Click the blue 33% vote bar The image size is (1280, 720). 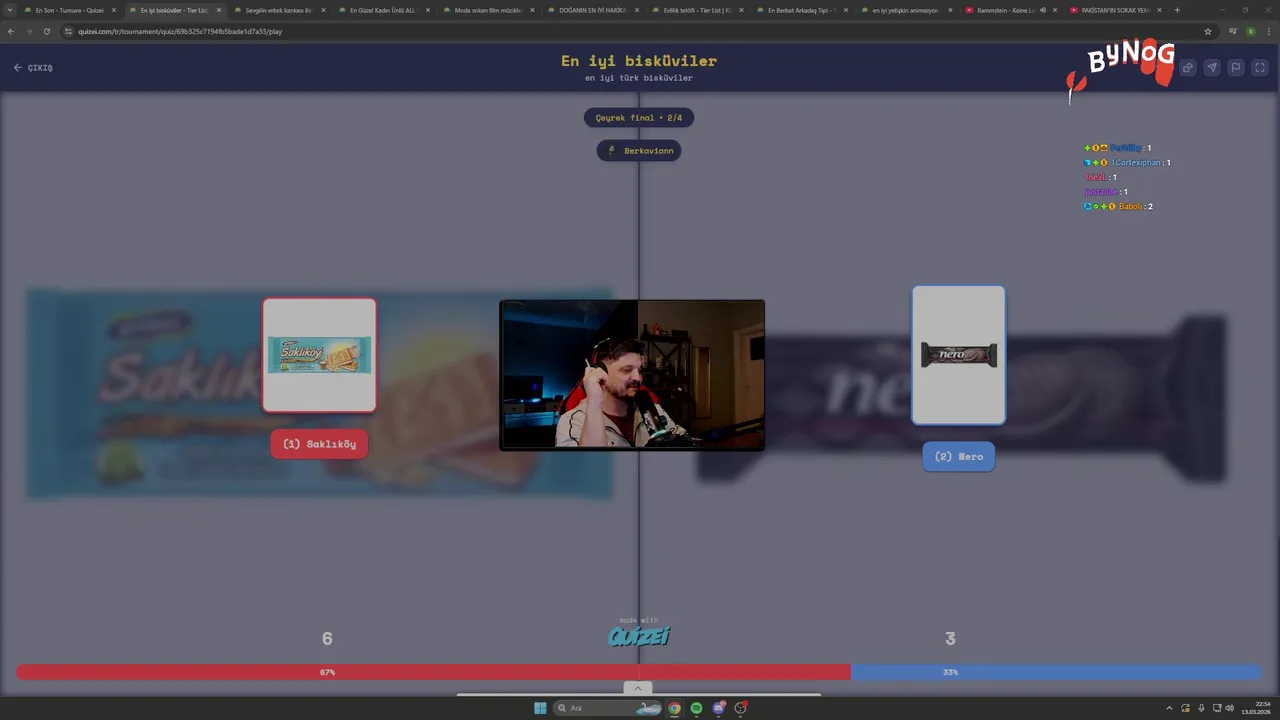click(1056, 672)
